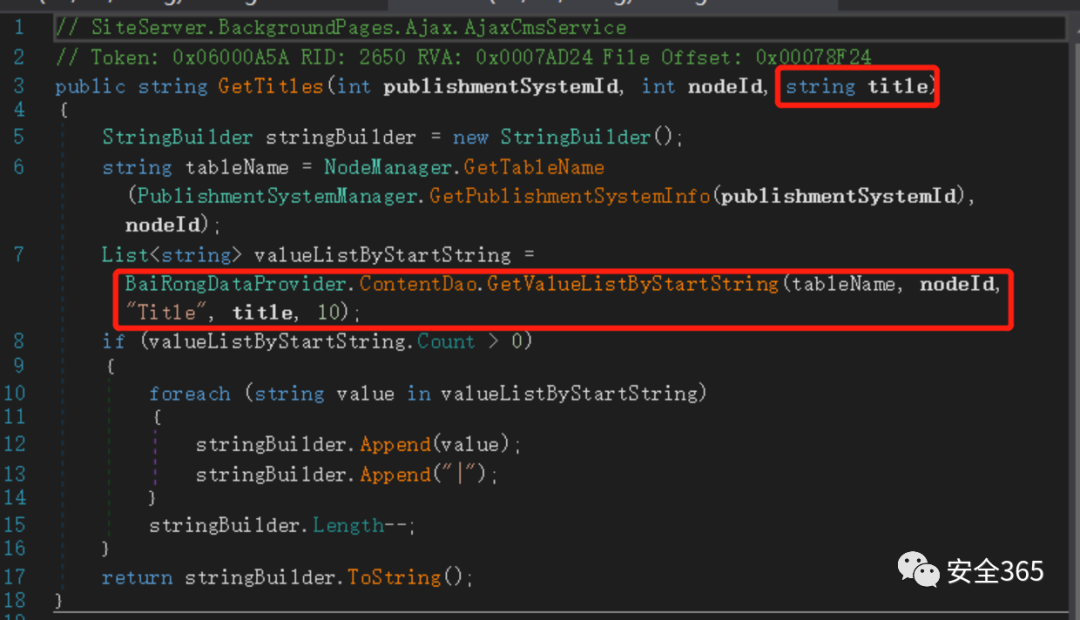Follow the GetValueListByStartString method call

pyautogui.click(x=632, y=284)
